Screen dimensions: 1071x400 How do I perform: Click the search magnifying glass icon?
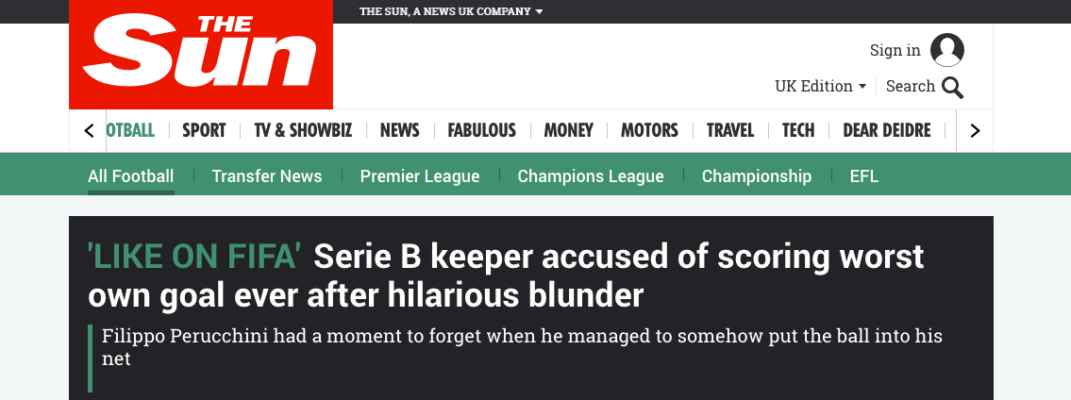tap(952, 87)
